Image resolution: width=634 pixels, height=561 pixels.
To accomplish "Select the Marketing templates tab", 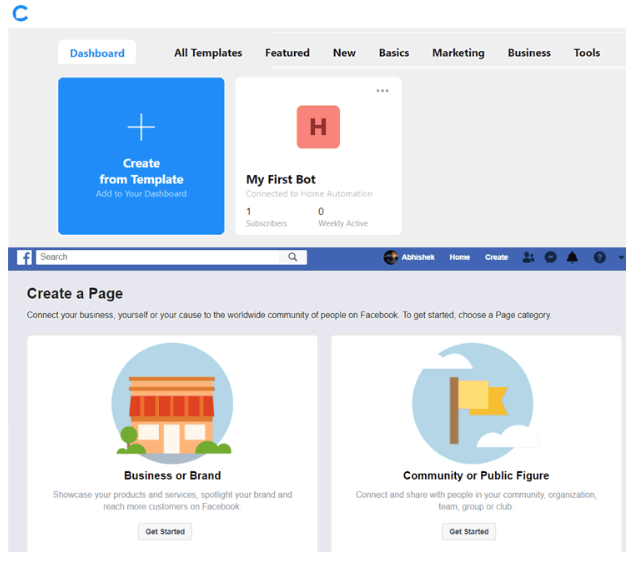I will point(458,53).
